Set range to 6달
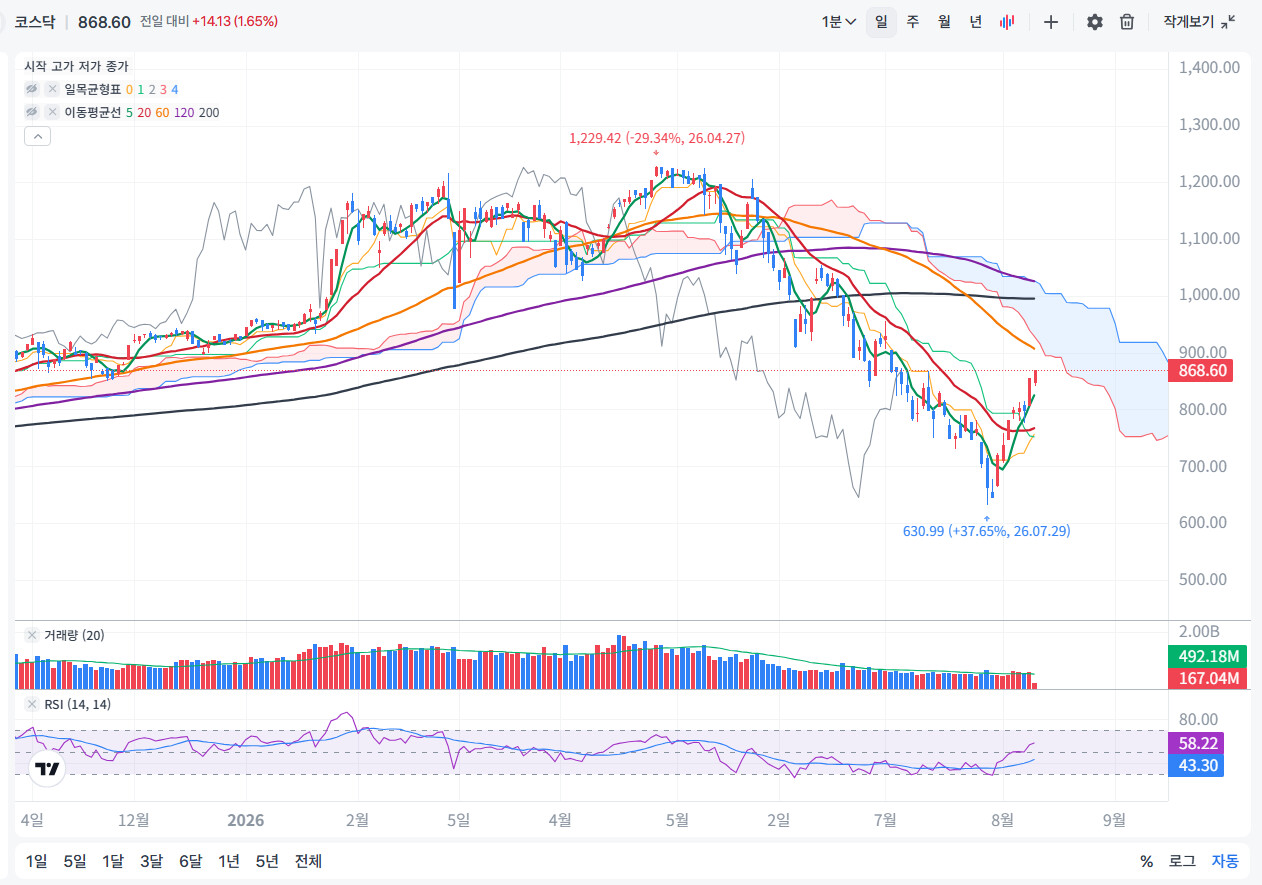Viewport: 1262px width, 885px height. click(190, 861)
